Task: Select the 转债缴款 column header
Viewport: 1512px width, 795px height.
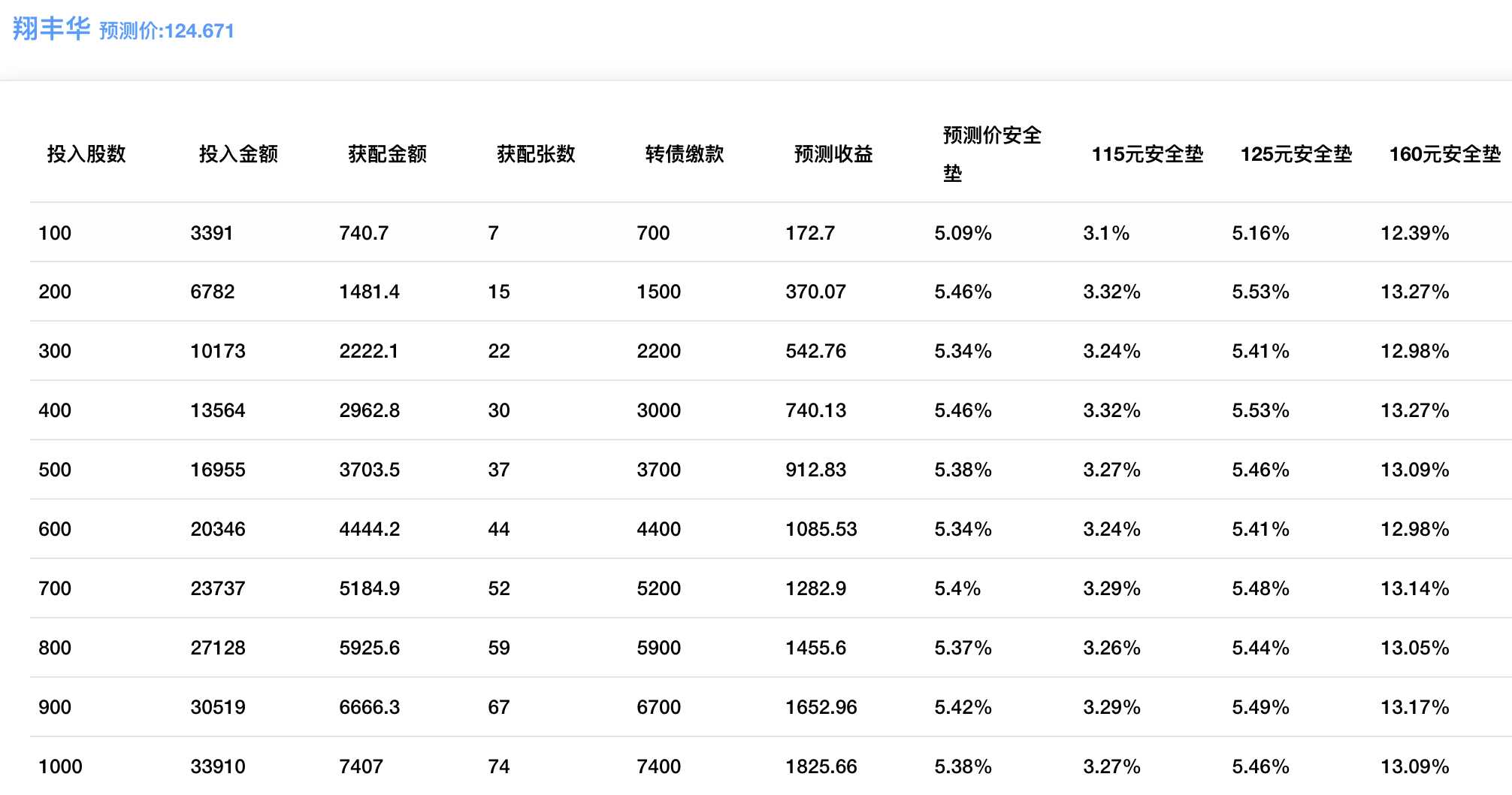Action: (685, 154)
